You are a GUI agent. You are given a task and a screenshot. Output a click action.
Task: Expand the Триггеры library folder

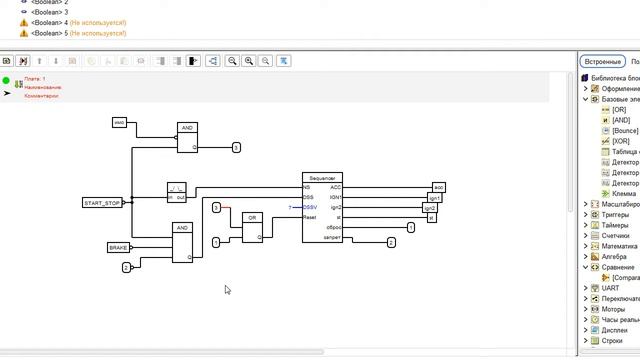pyautogui.click(x=585, y=215)
